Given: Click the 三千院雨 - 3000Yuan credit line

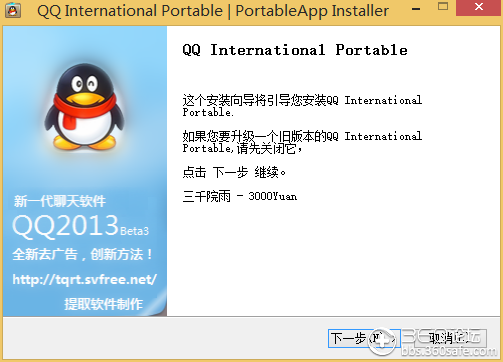Looking at the screenshot, I should click(240, 196).
